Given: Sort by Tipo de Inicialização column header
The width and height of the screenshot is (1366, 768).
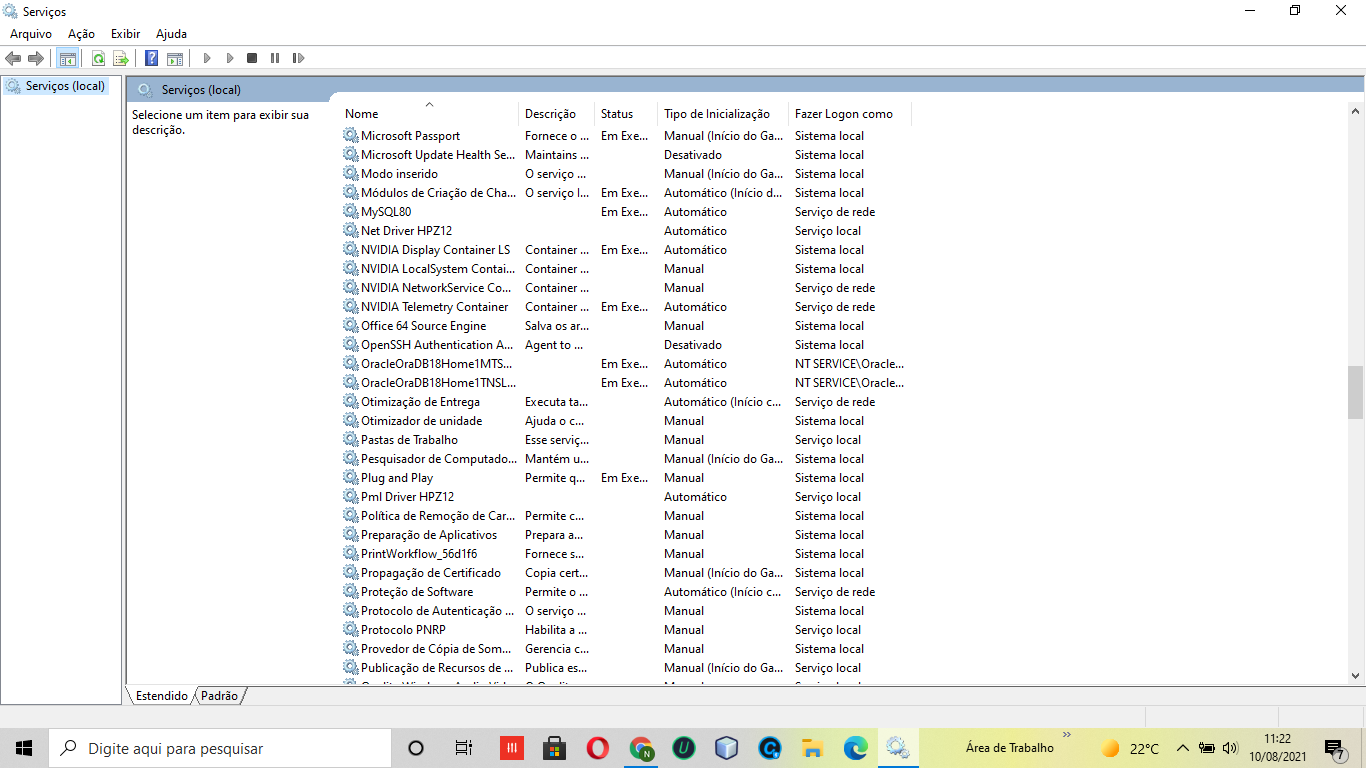Looking at the screenshot, I should [x=723, y=114].
